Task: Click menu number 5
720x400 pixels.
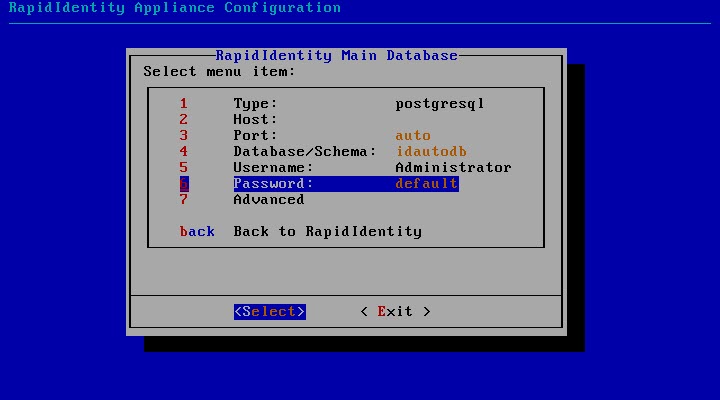Action: pos(184,168)
